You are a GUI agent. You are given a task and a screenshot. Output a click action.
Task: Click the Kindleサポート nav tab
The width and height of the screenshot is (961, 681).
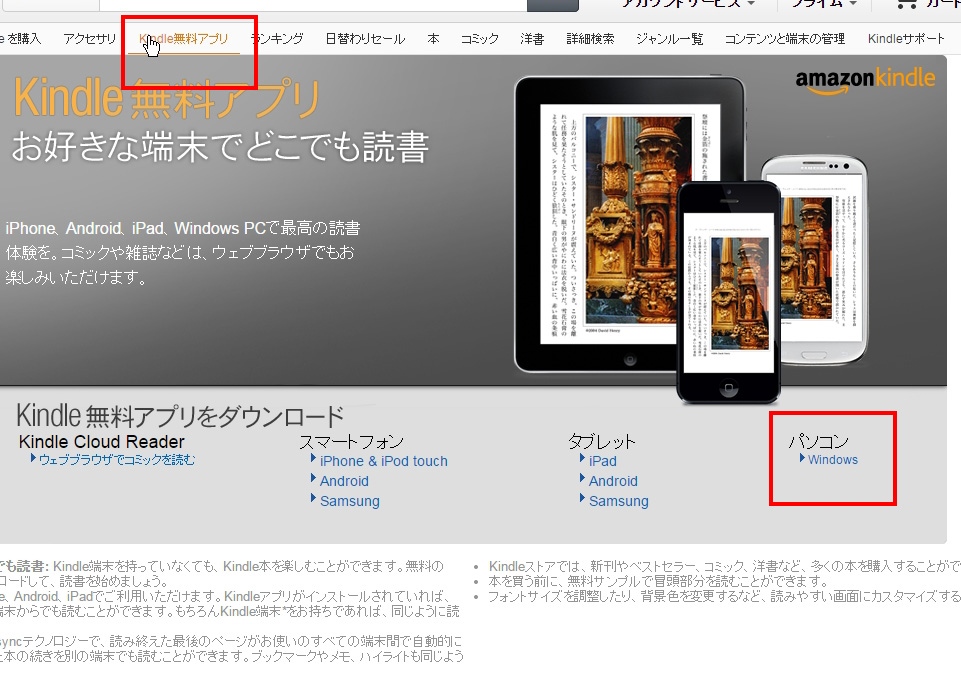click(906, 39)
